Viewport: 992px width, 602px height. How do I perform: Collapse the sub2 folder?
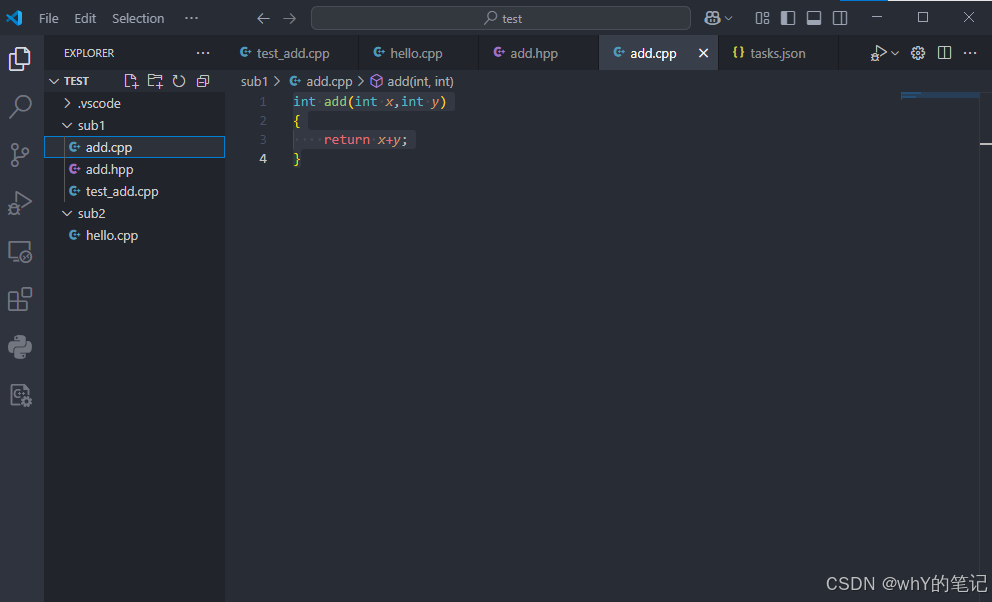(x=134, y=213)
